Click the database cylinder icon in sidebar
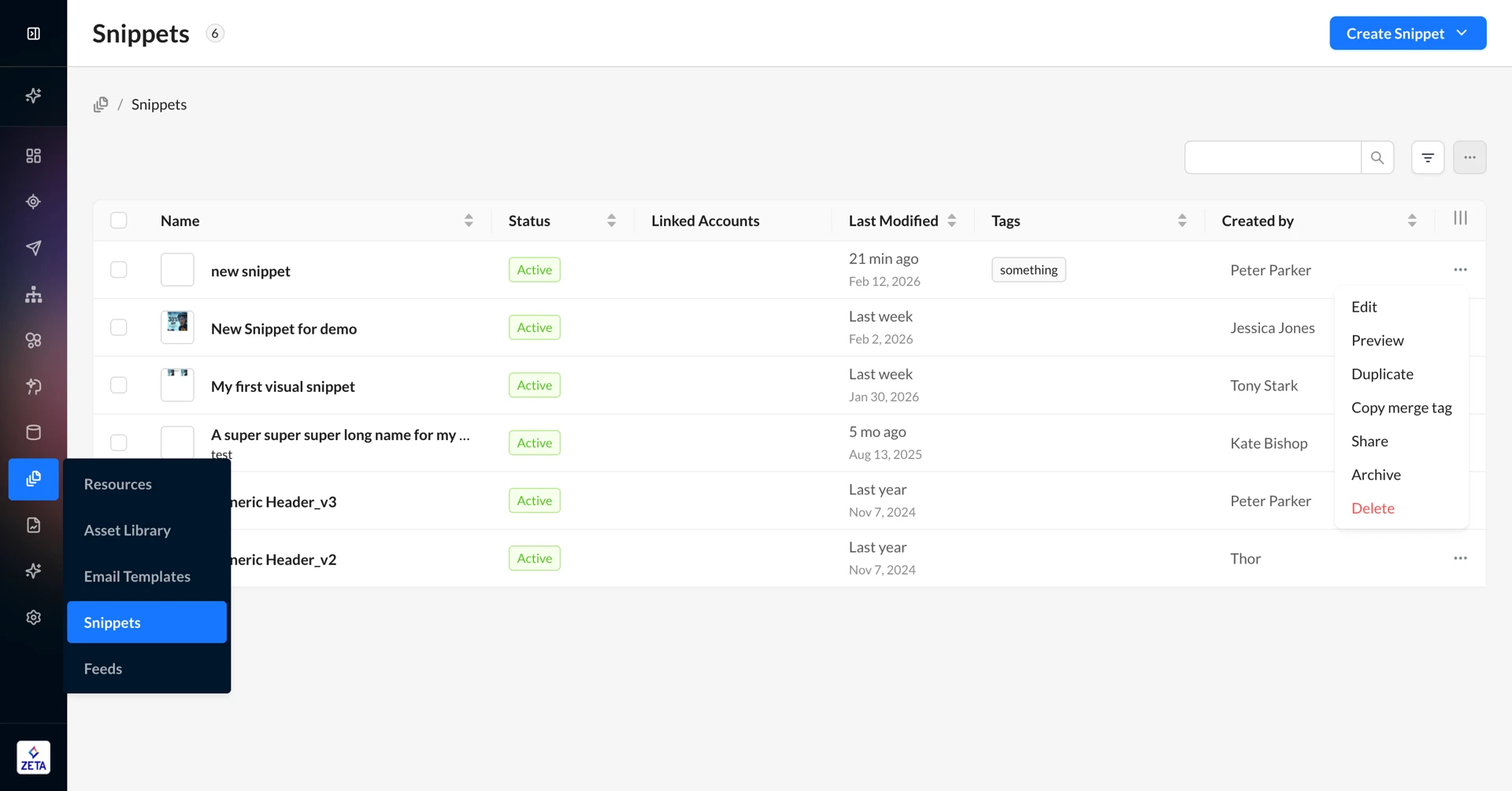Image resolution: width=1512 pixels, height=791 pixels. [33, 432]
